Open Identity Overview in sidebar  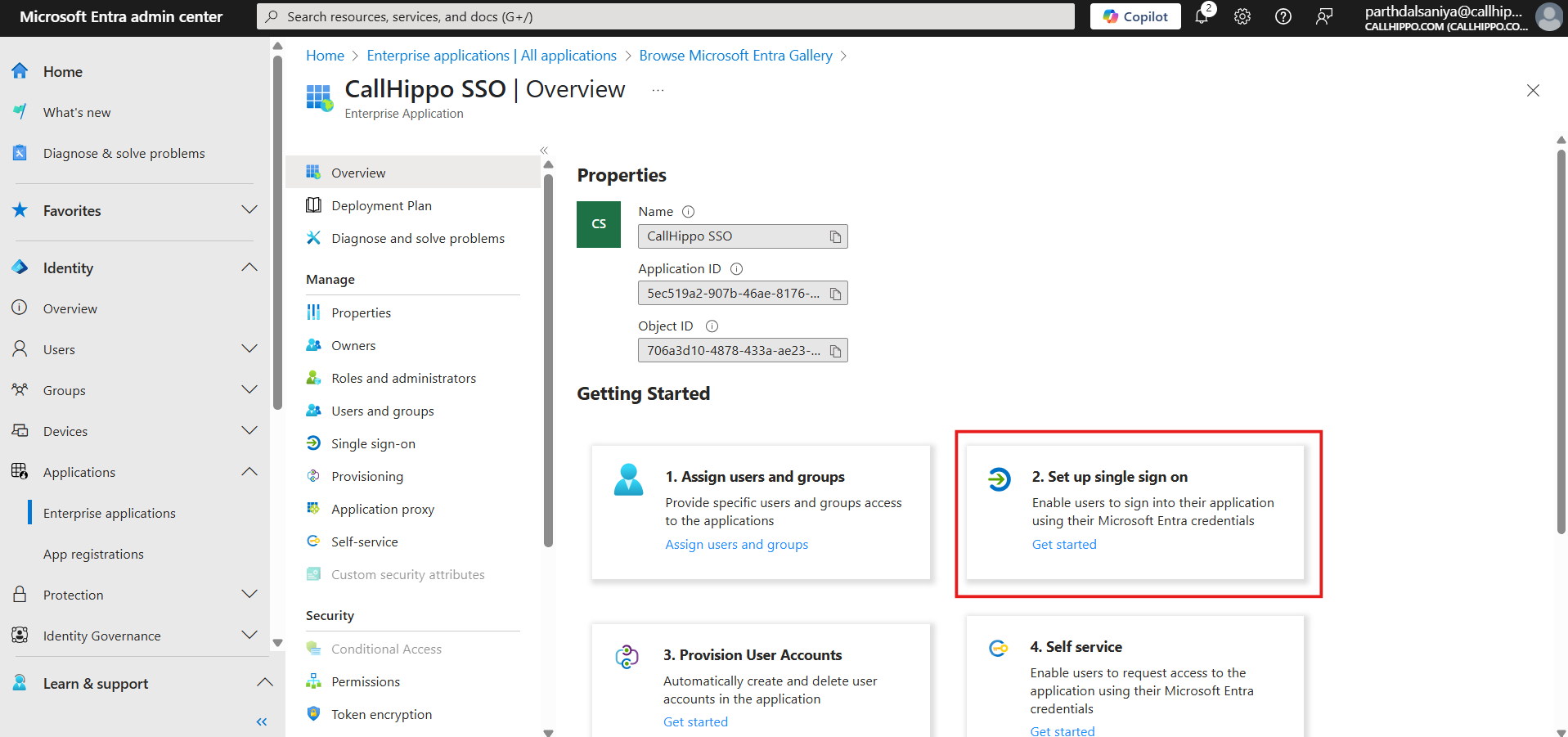70,309
